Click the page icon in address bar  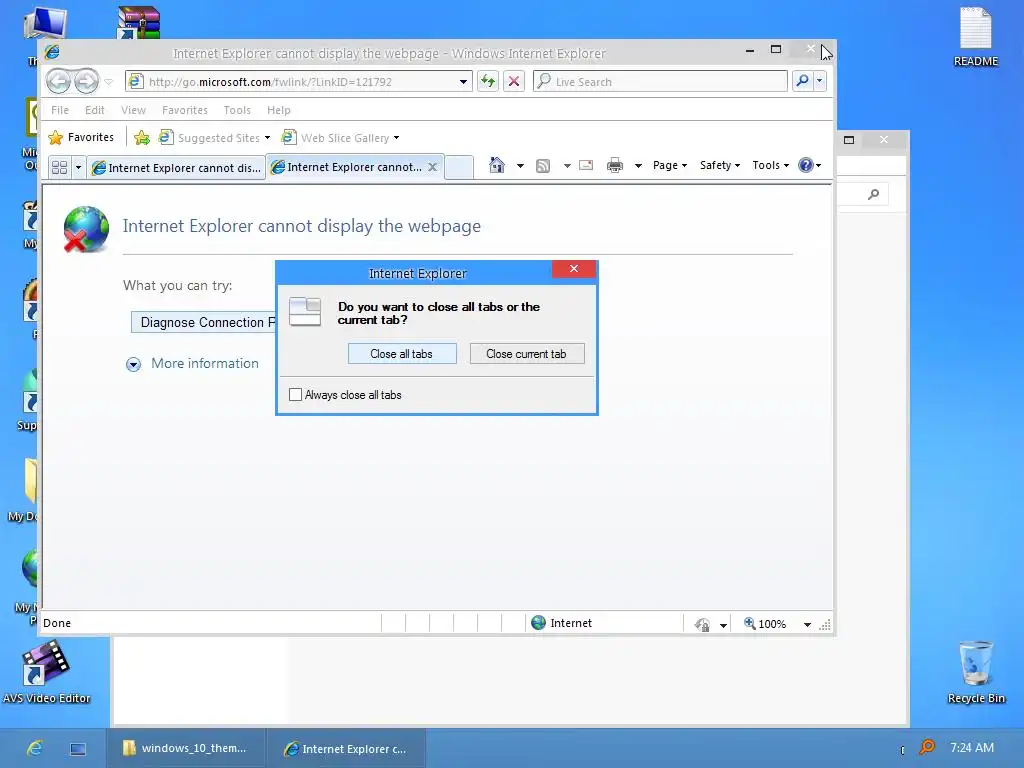coord(135,82)
